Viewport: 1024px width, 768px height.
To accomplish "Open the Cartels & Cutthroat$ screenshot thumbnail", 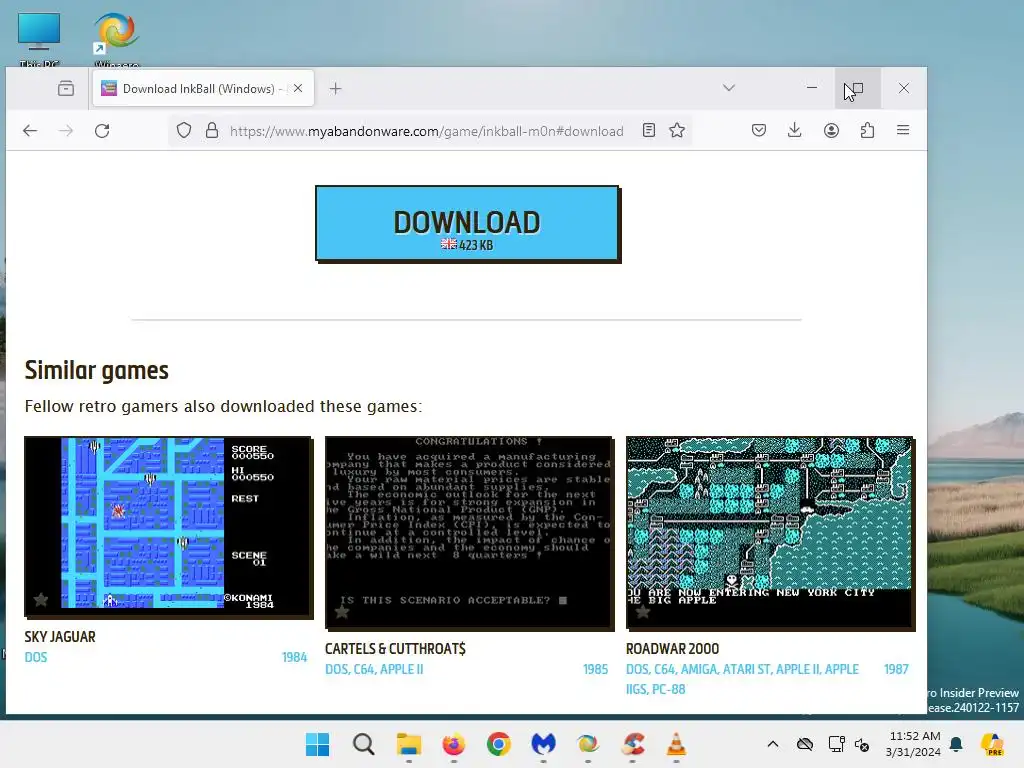I will click(470, 533).
